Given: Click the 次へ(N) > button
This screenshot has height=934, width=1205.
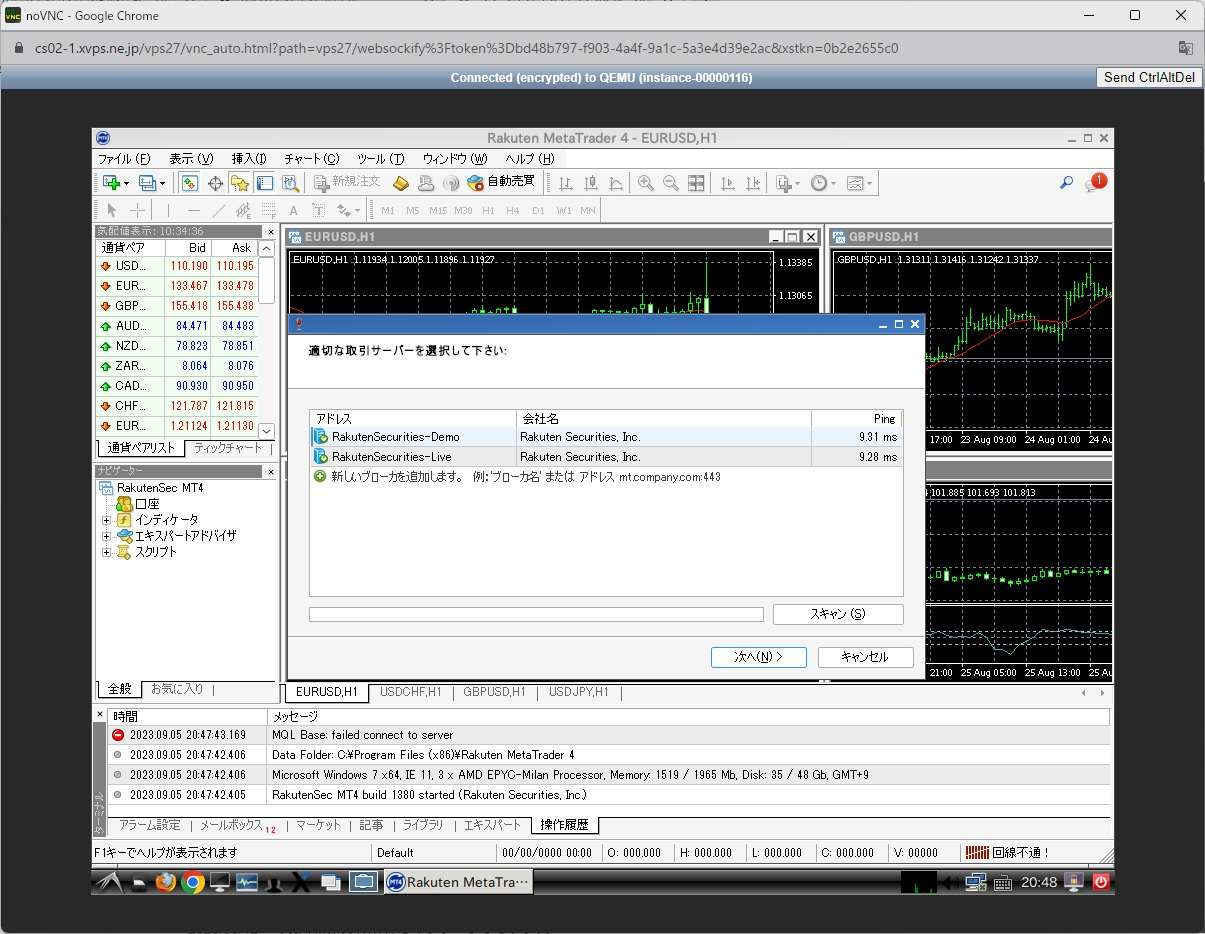Looking at the screenshot, I should point(758,657).
